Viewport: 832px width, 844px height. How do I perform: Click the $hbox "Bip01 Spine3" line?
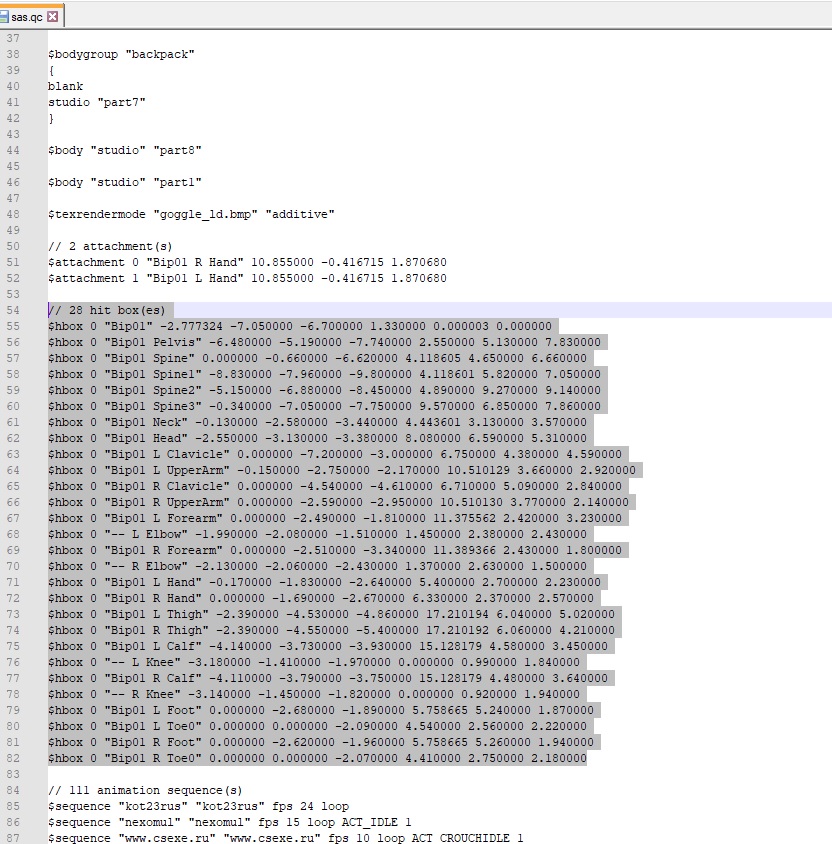(324, 406)
